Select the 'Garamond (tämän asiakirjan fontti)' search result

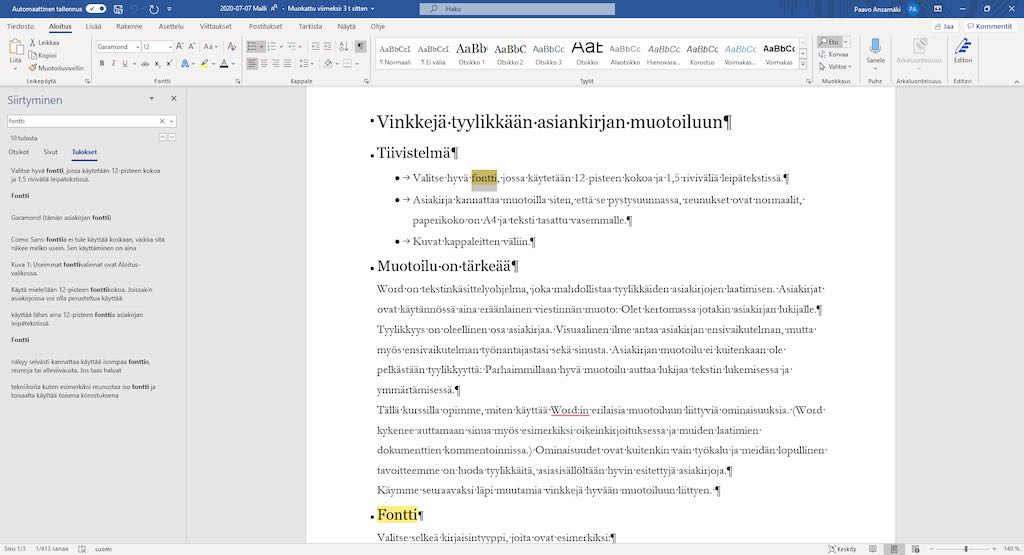click(61, 217)
